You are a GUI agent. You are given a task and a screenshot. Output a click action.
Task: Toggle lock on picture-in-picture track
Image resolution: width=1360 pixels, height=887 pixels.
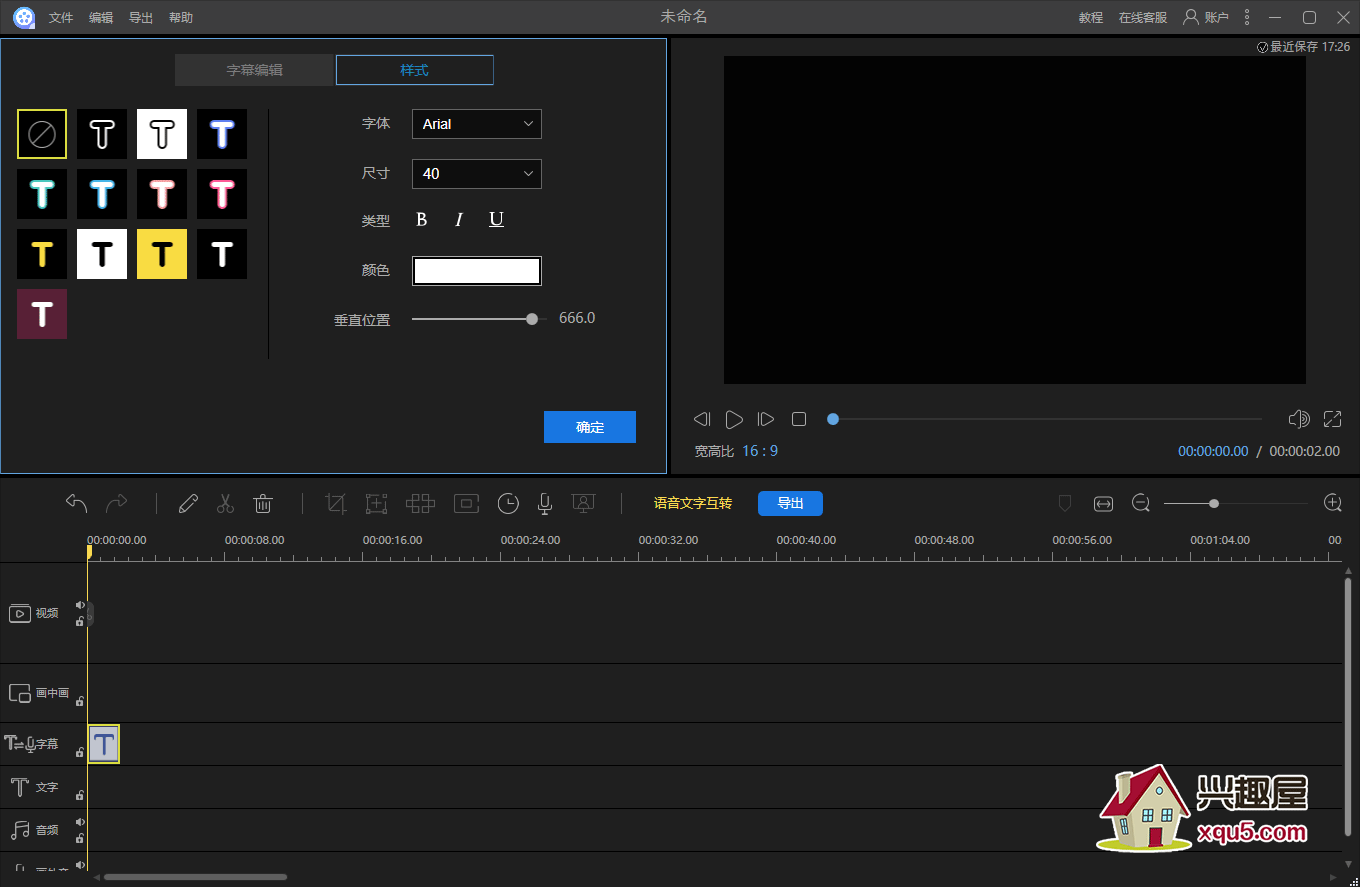(x=80, y=701)
